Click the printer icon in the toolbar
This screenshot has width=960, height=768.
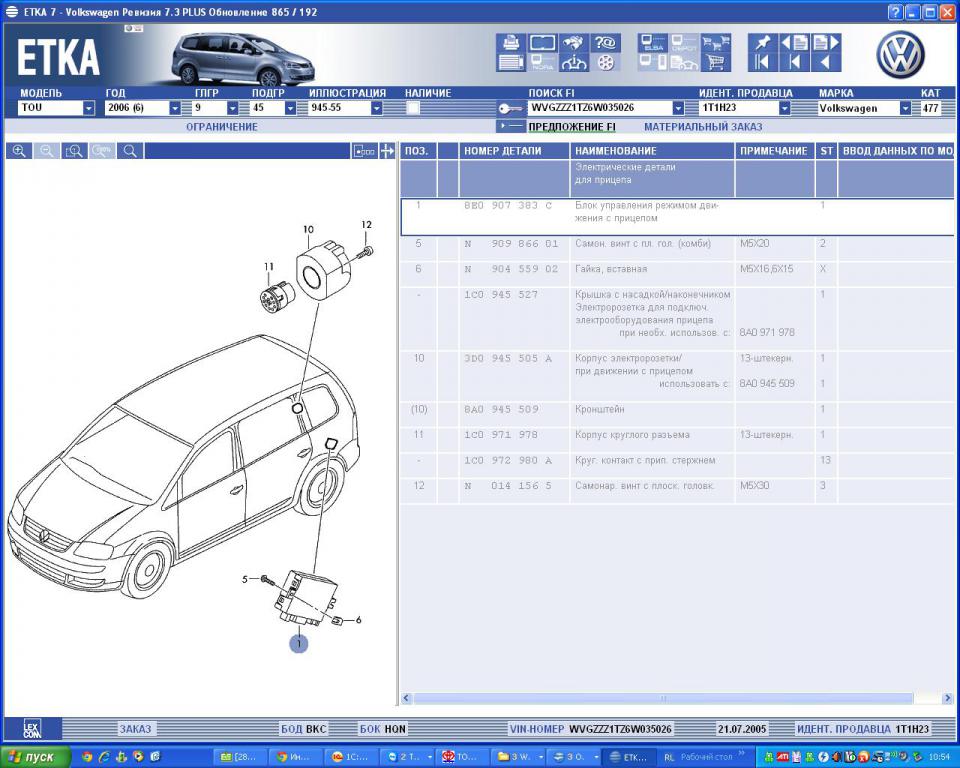[x=511, y=43]
